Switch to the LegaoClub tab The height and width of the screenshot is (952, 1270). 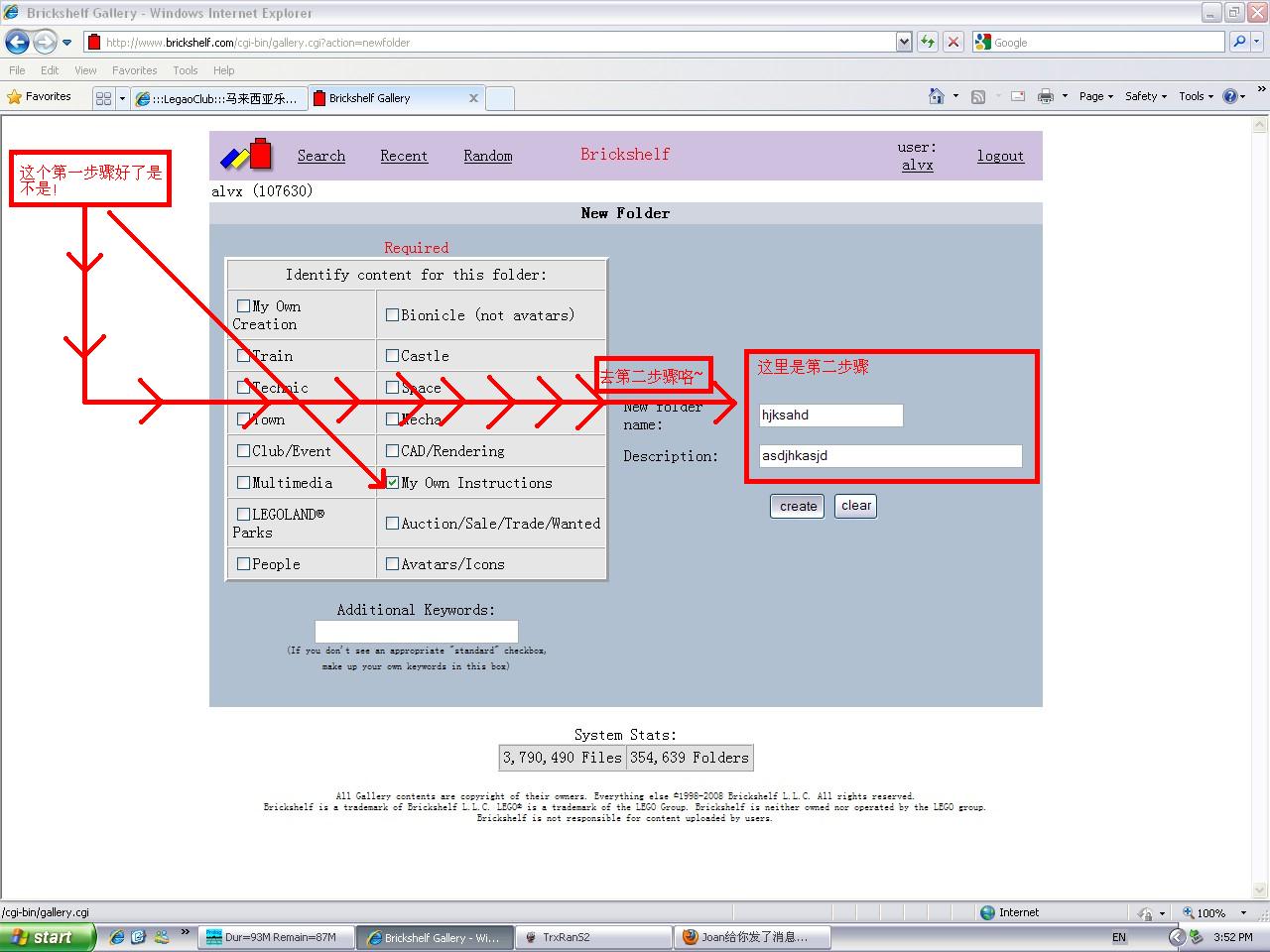[218, 98]
